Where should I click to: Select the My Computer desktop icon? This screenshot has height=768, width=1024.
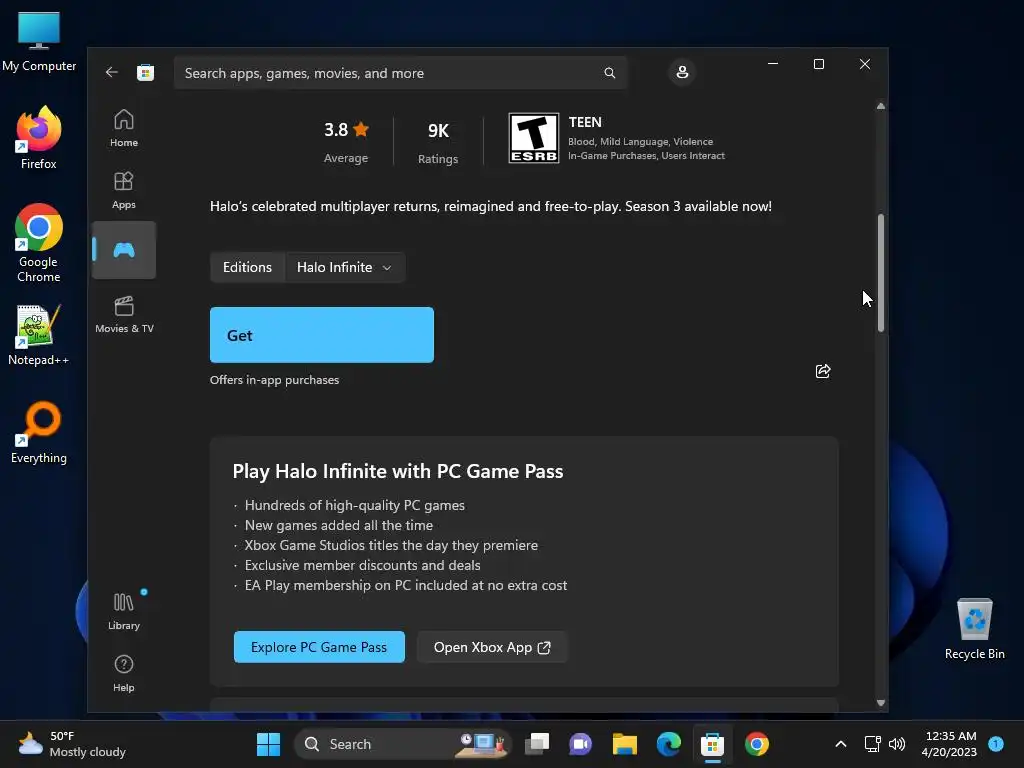(x=39, y=41)
